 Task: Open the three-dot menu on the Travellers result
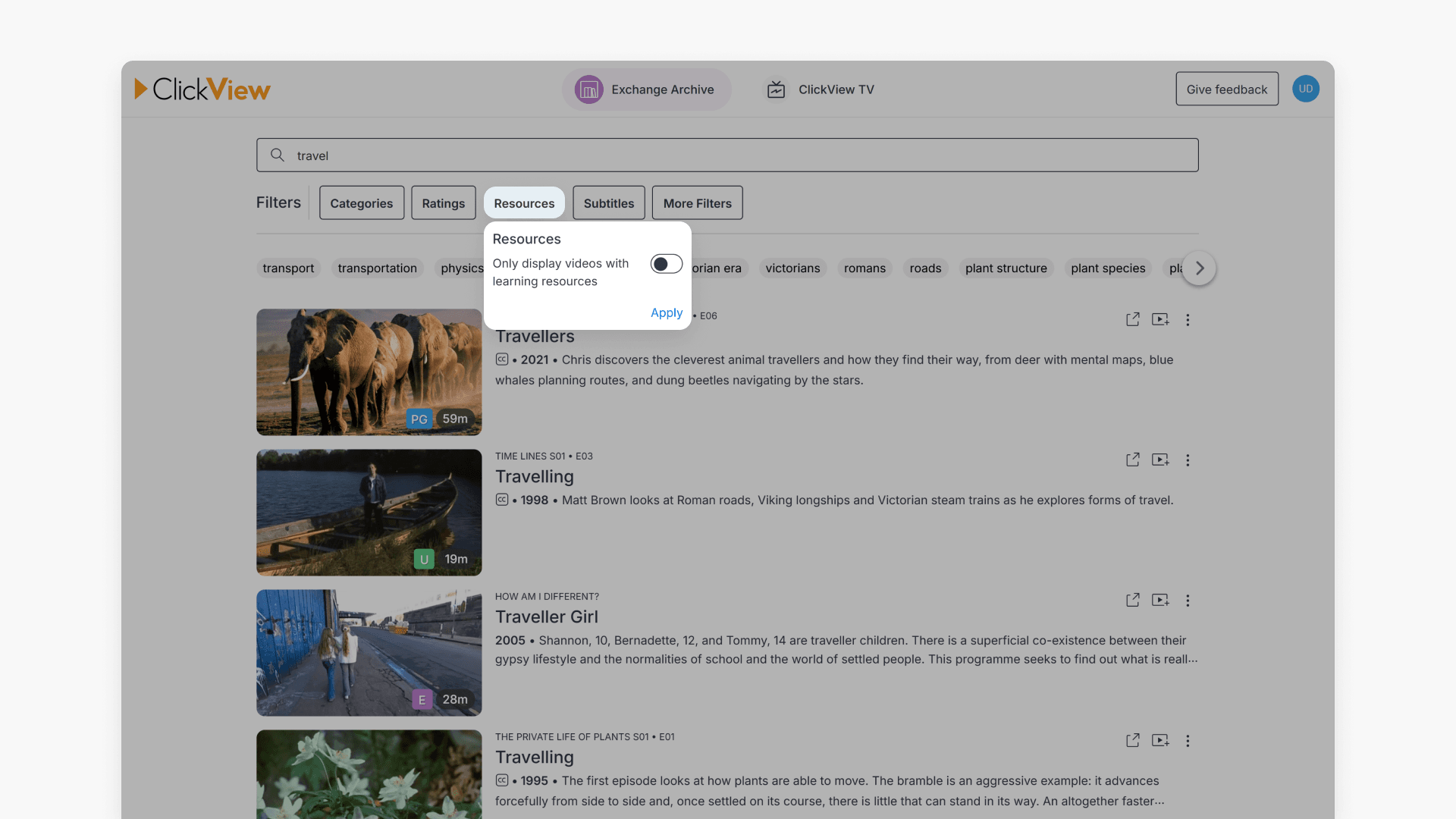point(1188,320)
